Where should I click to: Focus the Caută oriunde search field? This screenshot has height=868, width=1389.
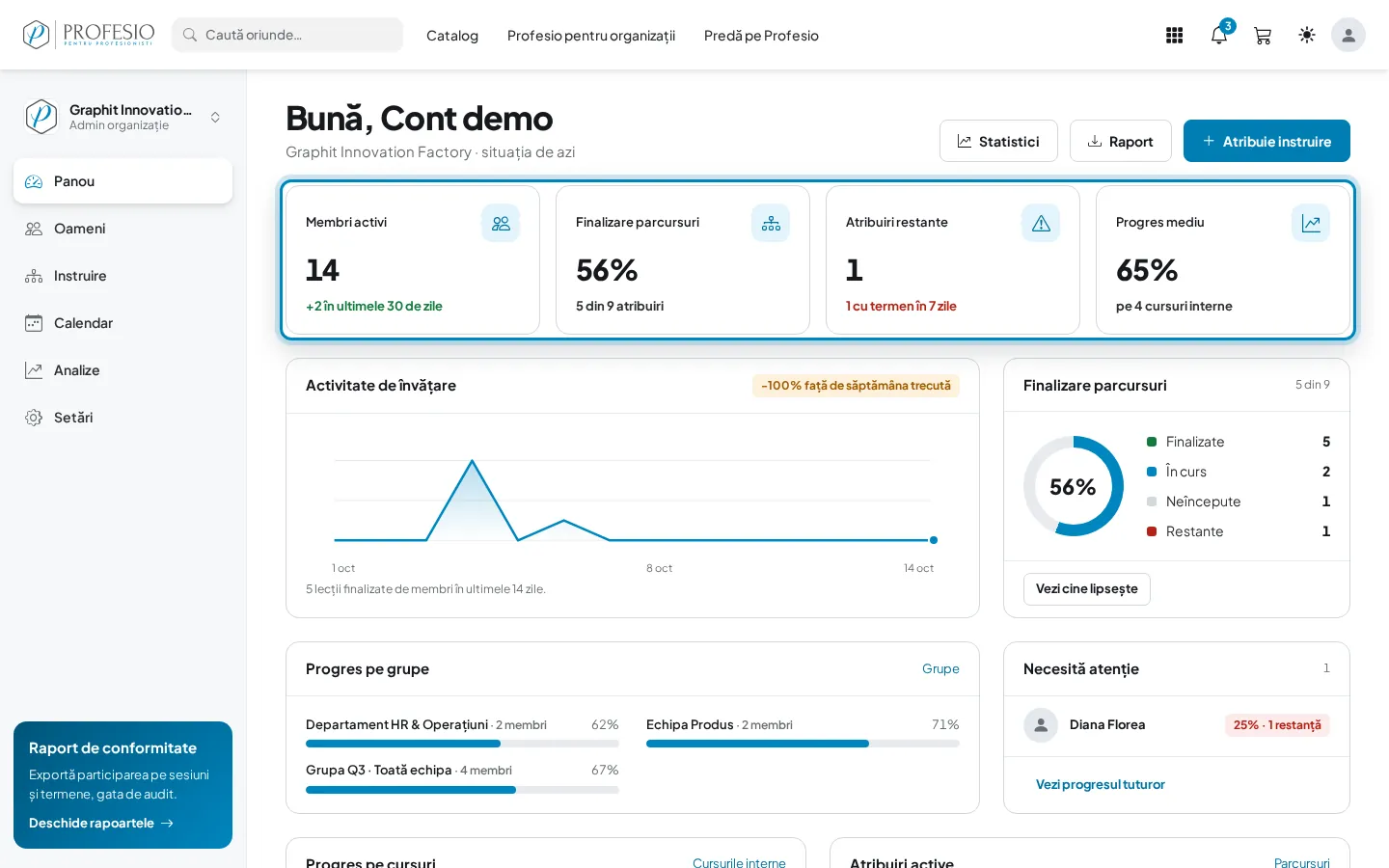pos(287,35)
